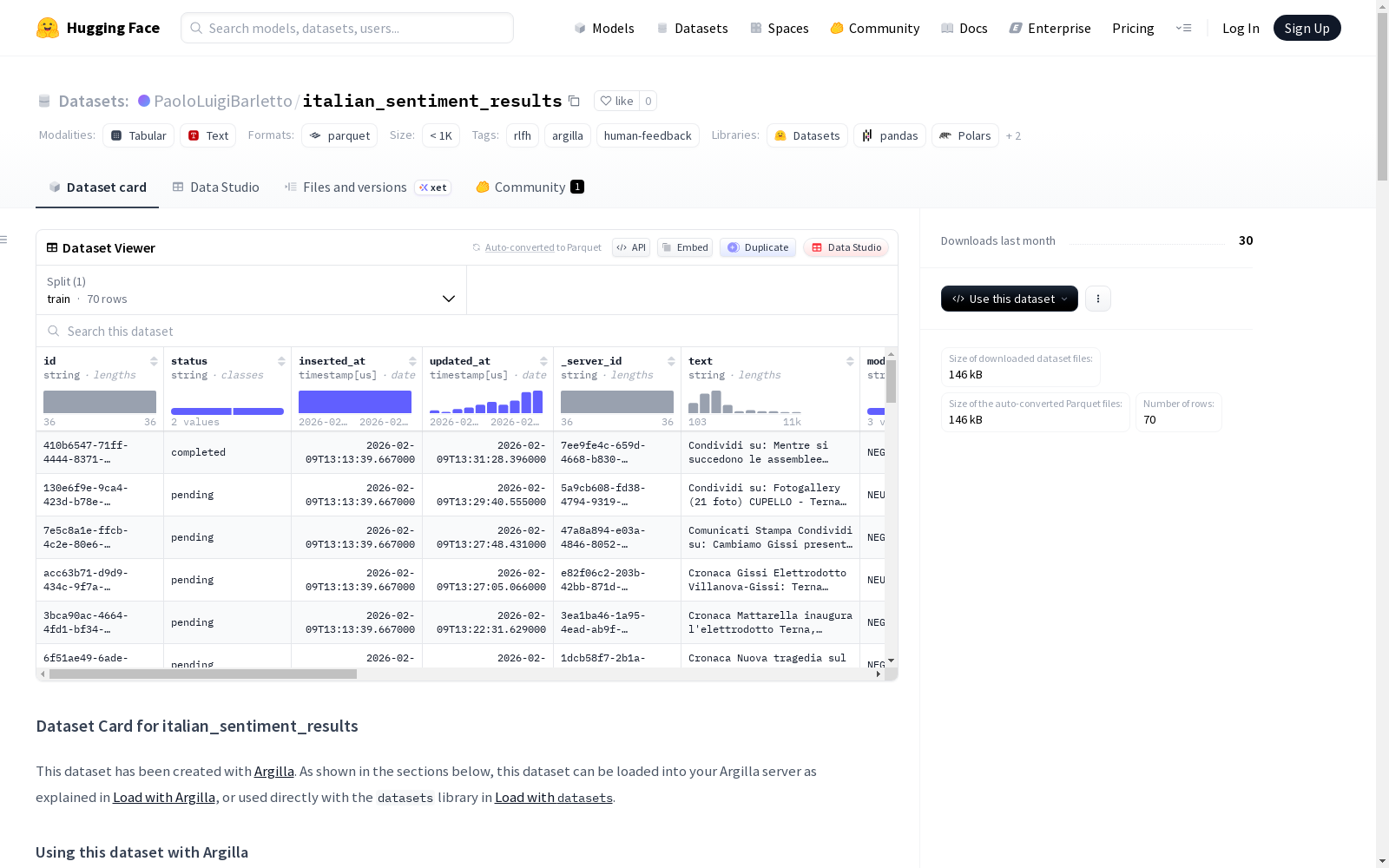Sort the text column
The image size is (1389, 868).
click(x=850, y=361)
